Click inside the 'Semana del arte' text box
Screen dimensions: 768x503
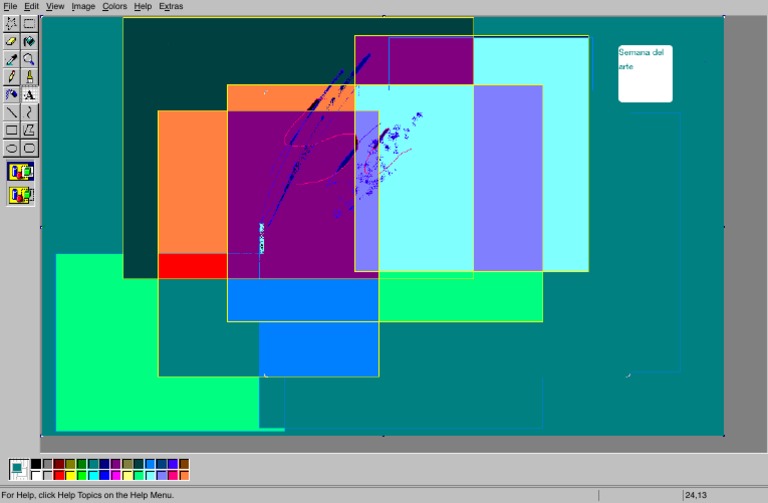[645, 73]
